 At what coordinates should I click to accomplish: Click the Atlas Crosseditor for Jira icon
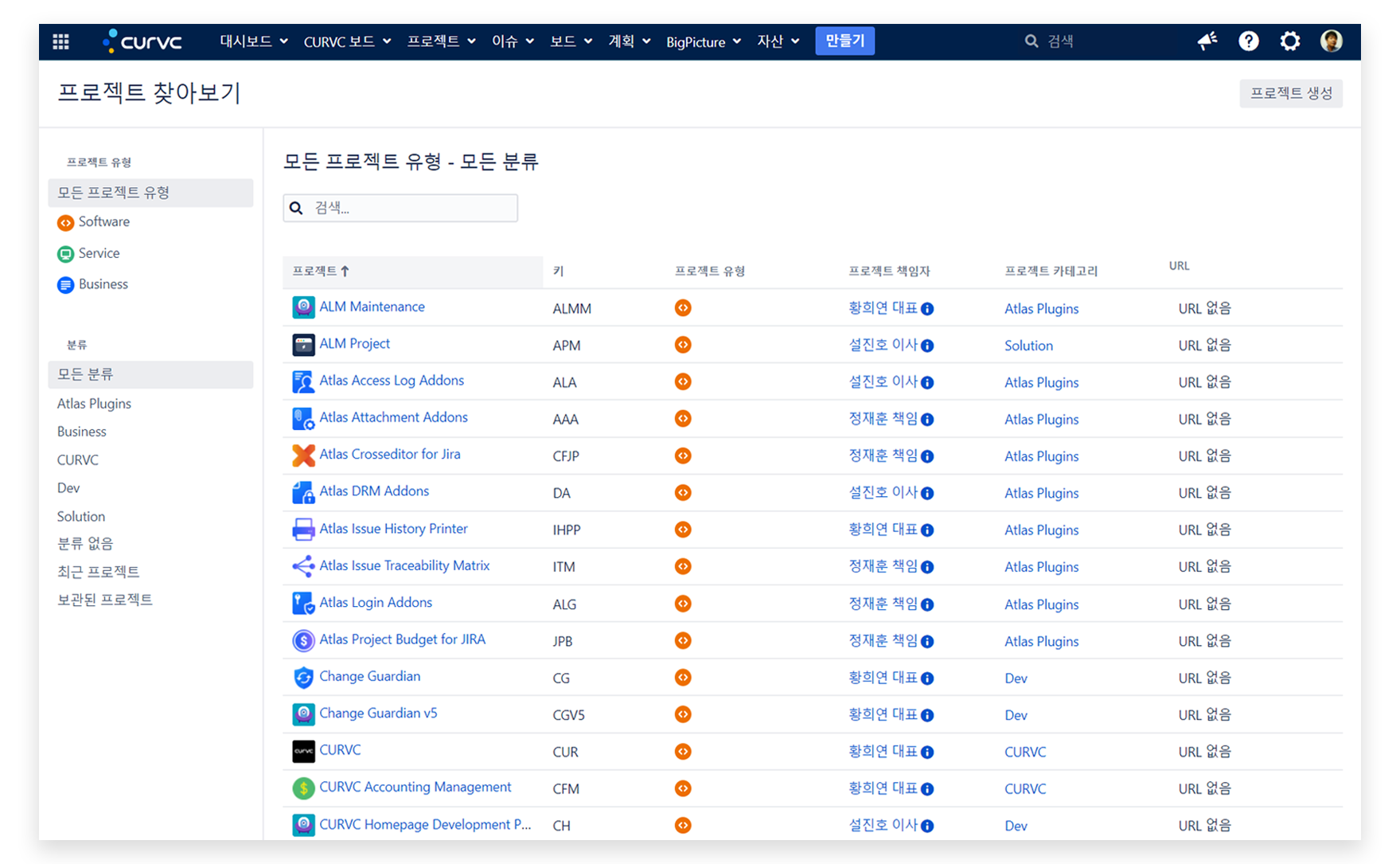303,455
